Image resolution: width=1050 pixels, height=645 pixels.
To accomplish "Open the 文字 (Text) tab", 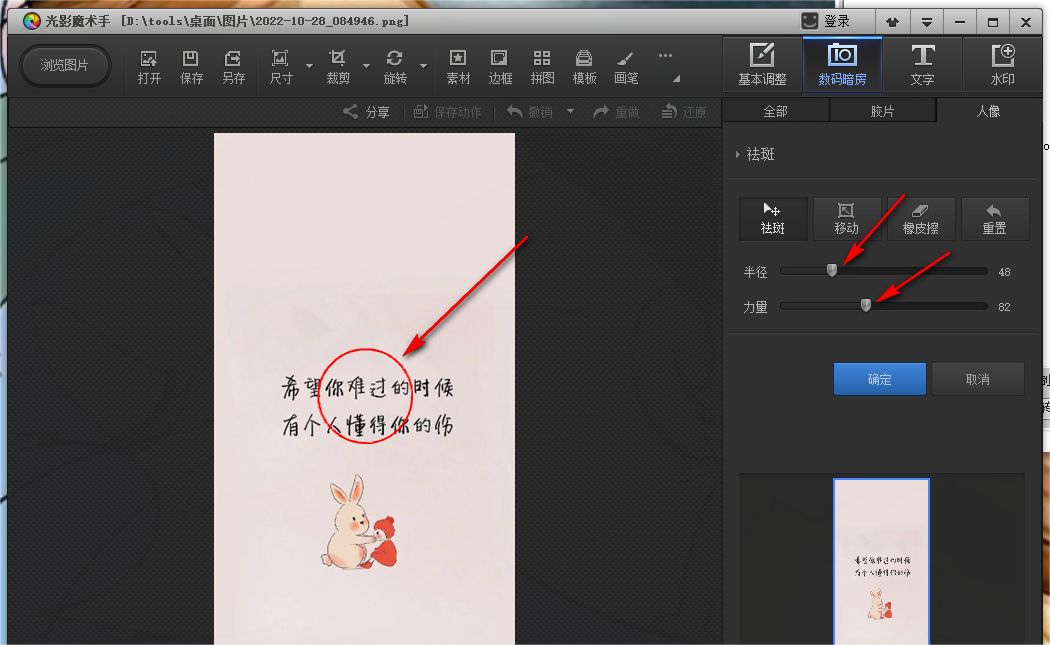I will coord(922,64).
